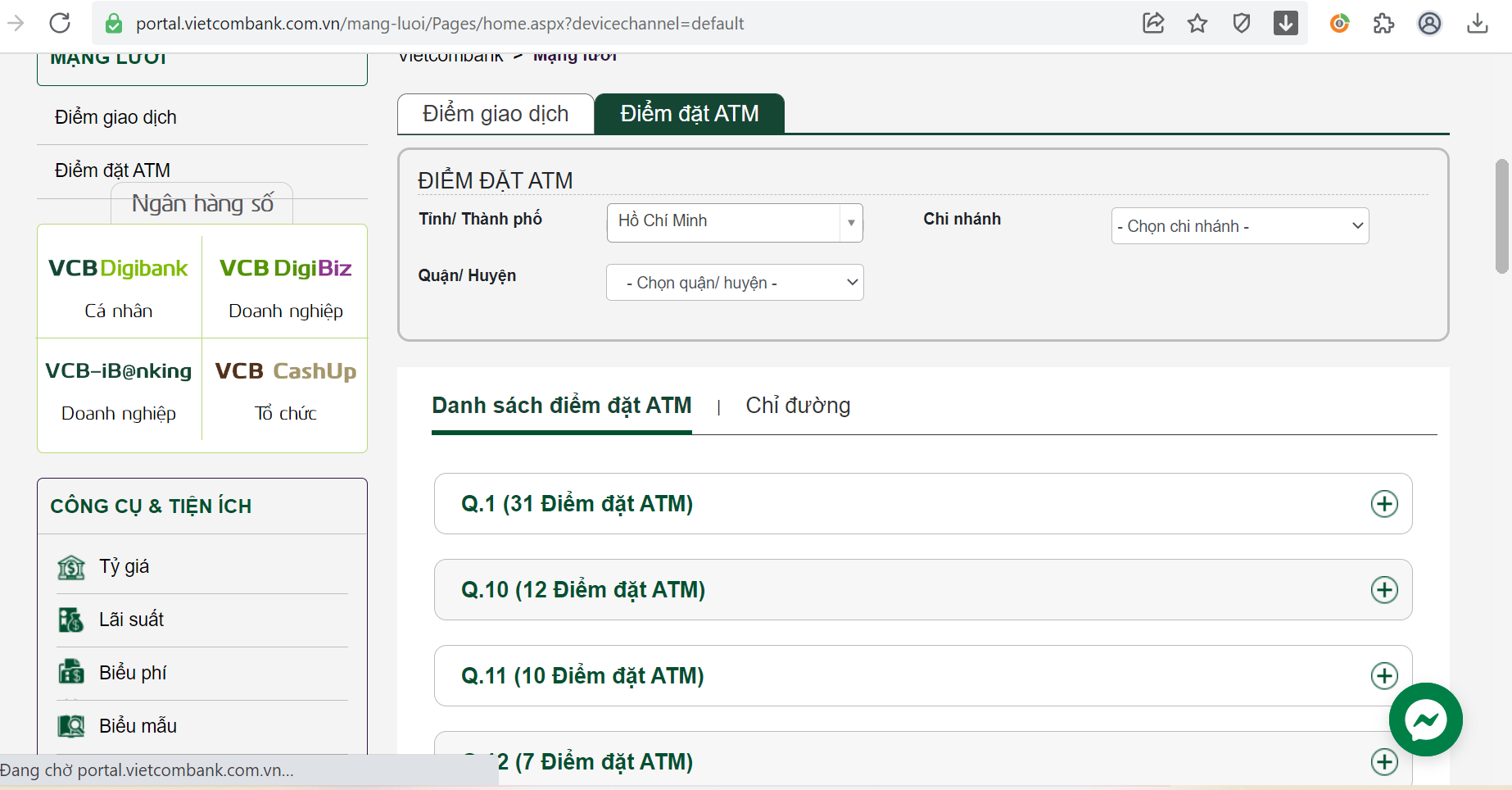This screenshot has width=1512, height=790.
Task: Open the Chọn quận/huyện dropdown
Action: (x=735, y=283)
